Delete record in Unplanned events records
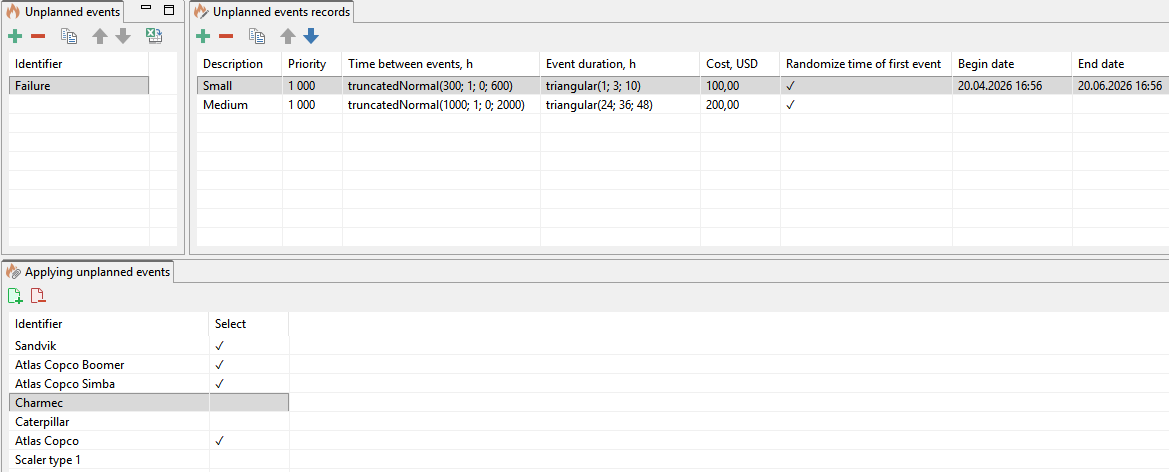1169x472 pixels. pyautogui.click(x=226, y=36)
